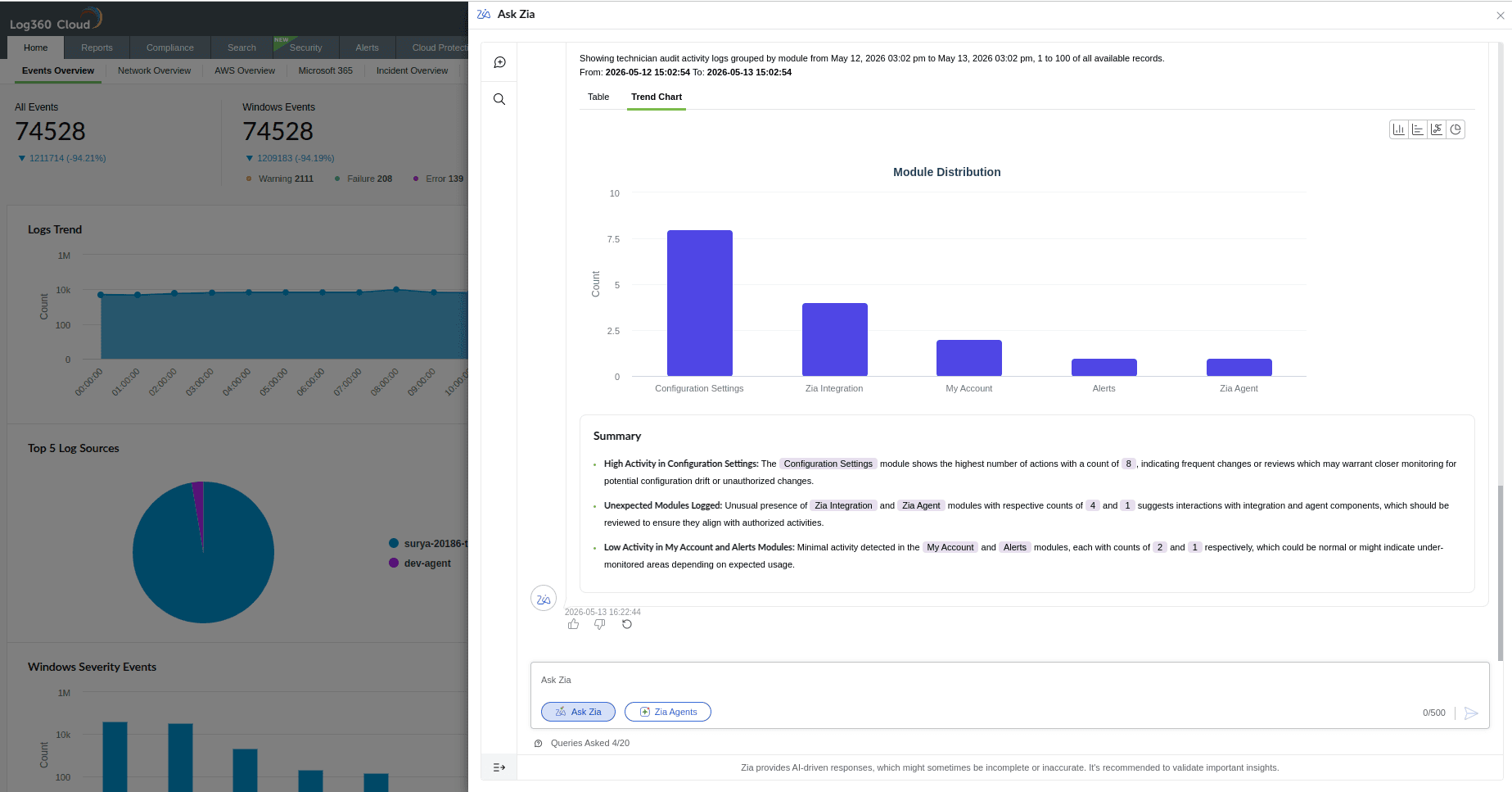Open the Compliance tab
Viewport: 1512px width, 792px height.
click(x=170, y=48)
